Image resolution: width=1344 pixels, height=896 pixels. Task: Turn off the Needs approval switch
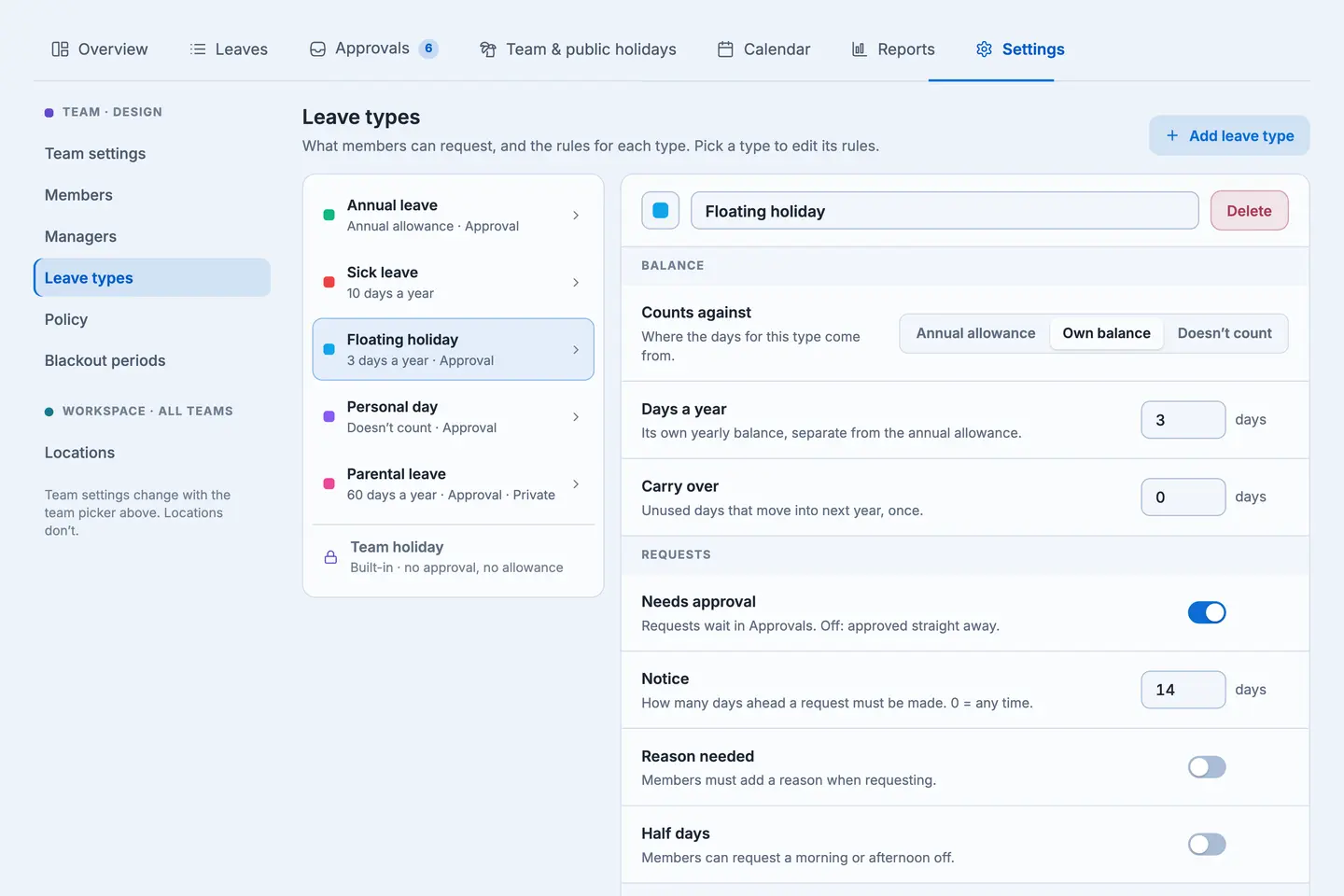1207,612
